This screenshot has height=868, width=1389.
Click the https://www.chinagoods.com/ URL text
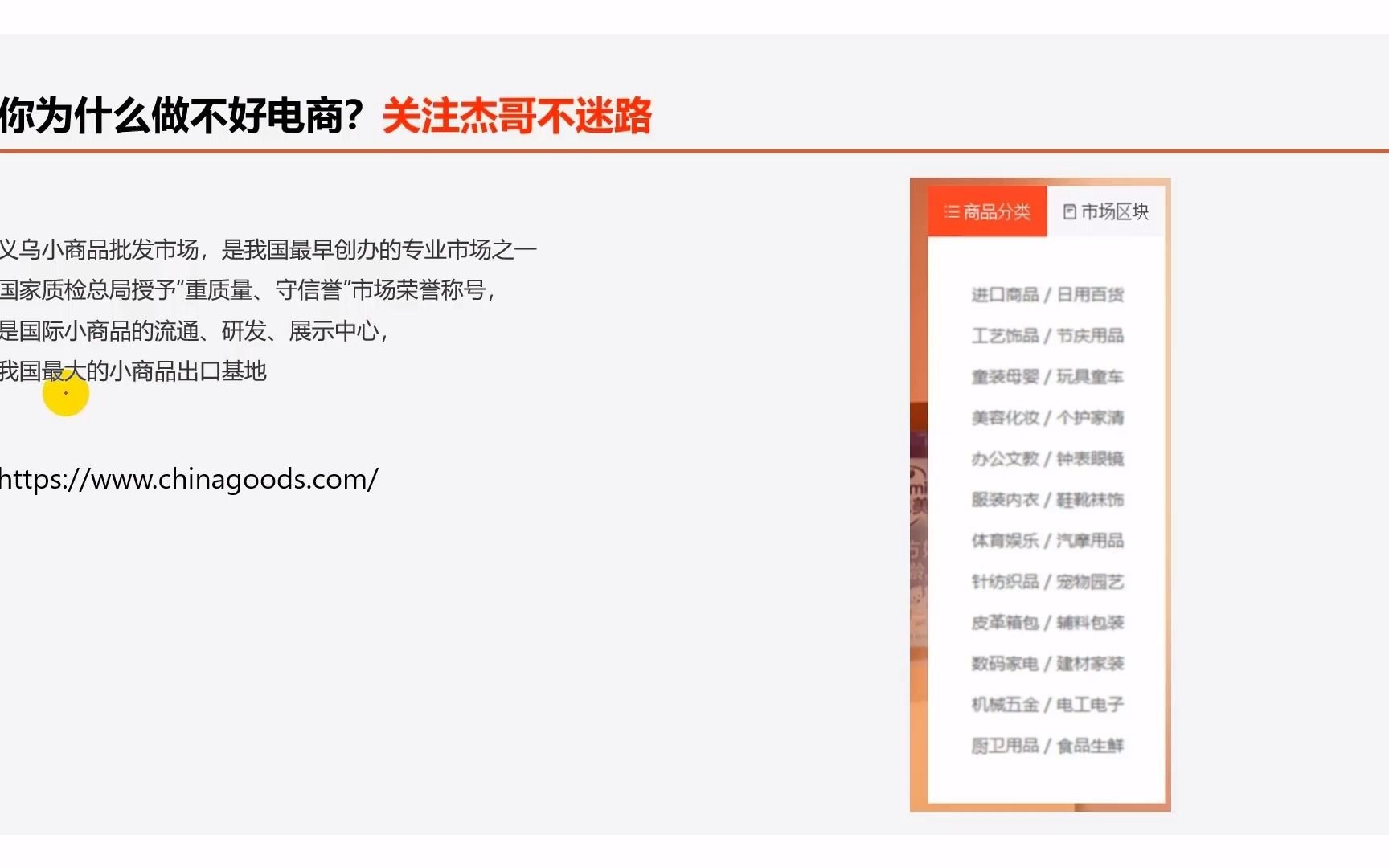click(x=189, y=480)
